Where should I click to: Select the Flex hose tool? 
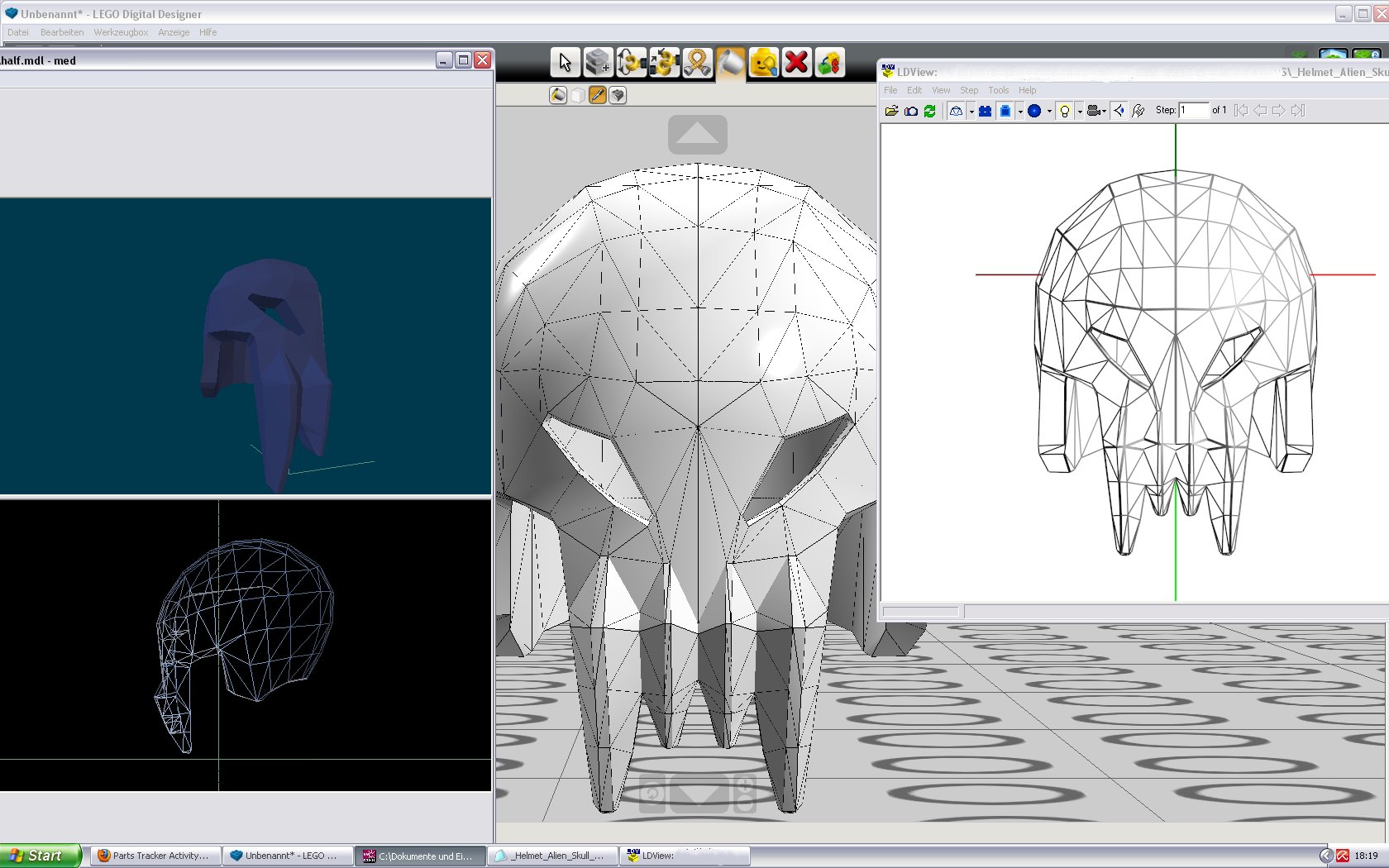[x=697, y=63]
